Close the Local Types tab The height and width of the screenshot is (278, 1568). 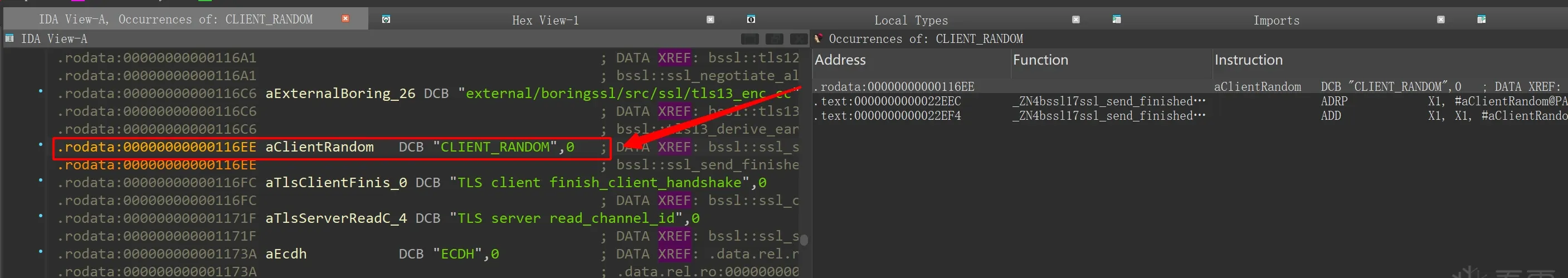click(1075, 19)
